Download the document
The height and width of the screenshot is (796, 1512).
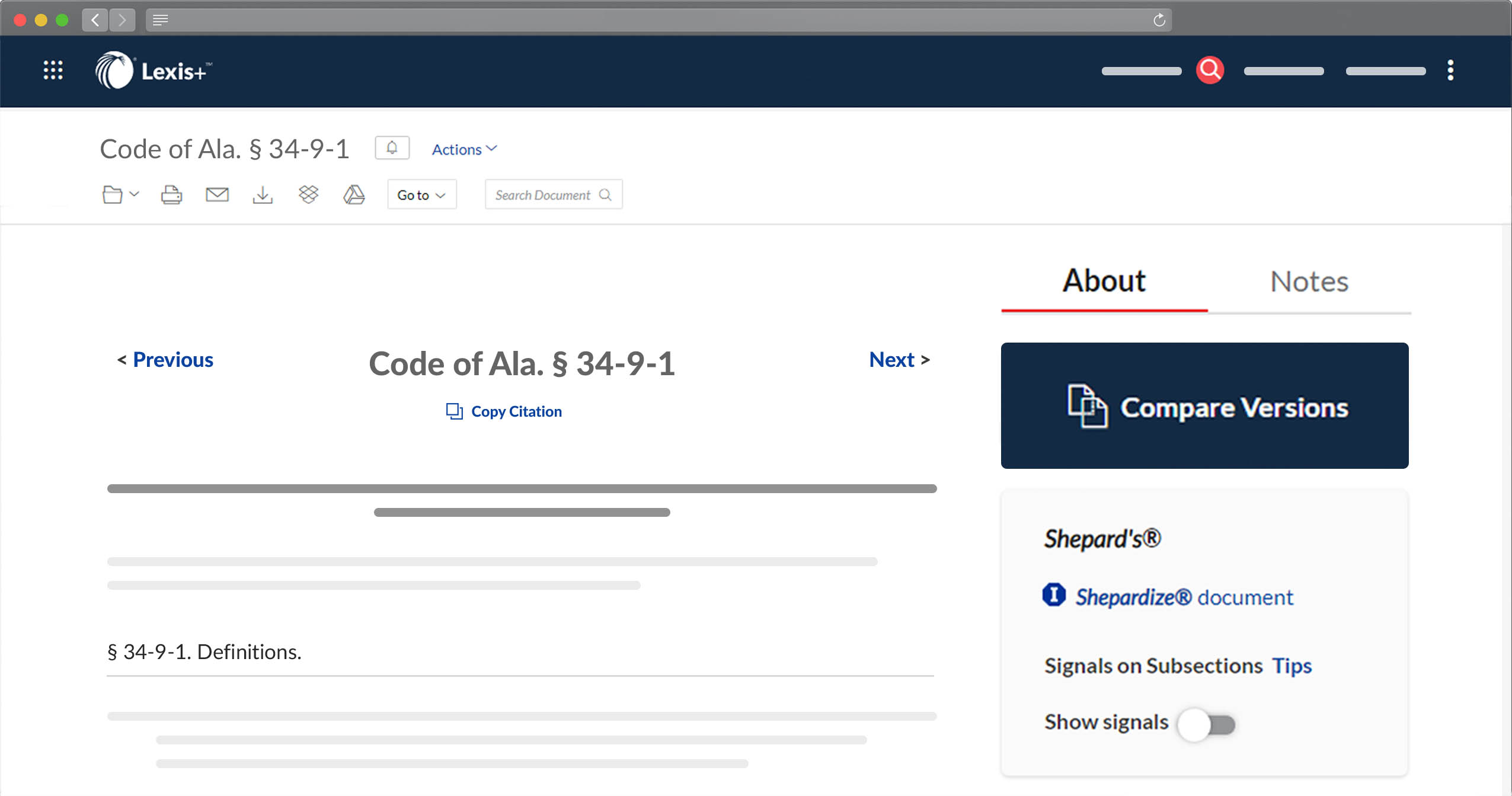tap(263, 194)
